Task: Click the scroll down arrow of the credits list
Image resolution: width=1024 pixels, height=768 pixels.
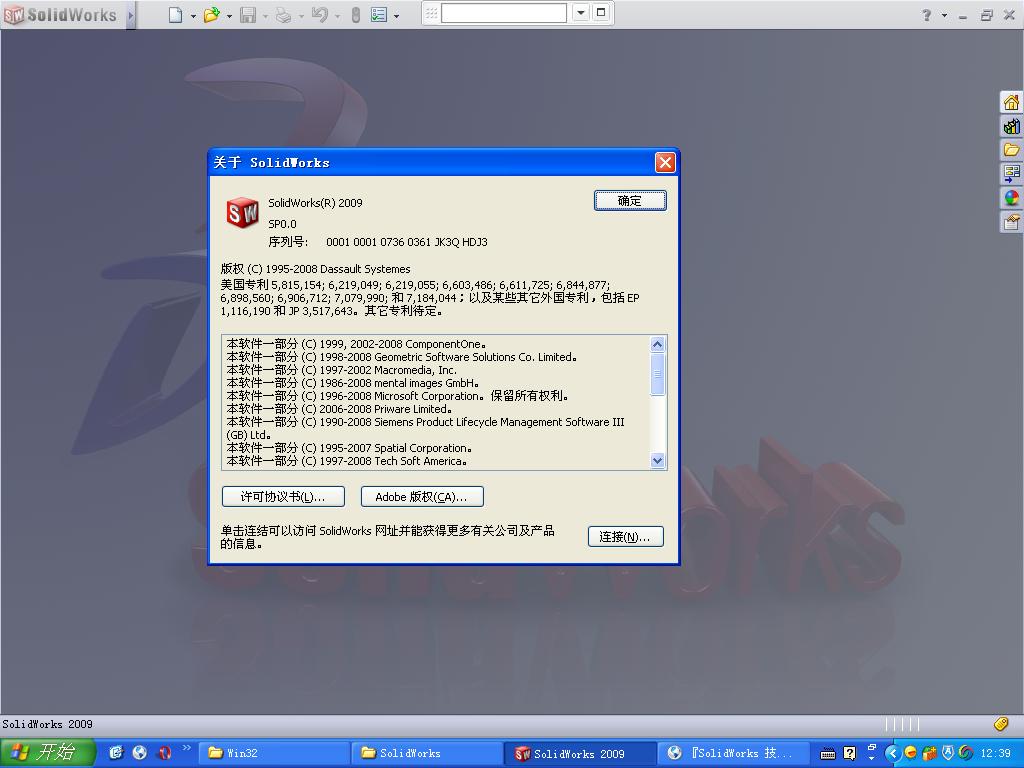Action: (x=658, y=460)
